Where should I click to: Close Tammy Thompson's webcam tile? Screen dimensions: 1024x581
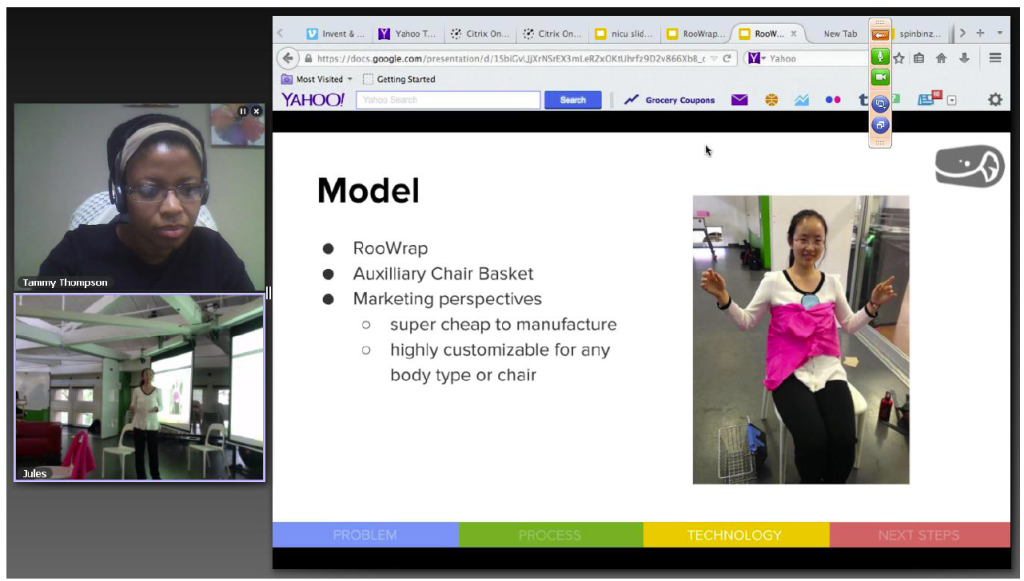(256, 112)
